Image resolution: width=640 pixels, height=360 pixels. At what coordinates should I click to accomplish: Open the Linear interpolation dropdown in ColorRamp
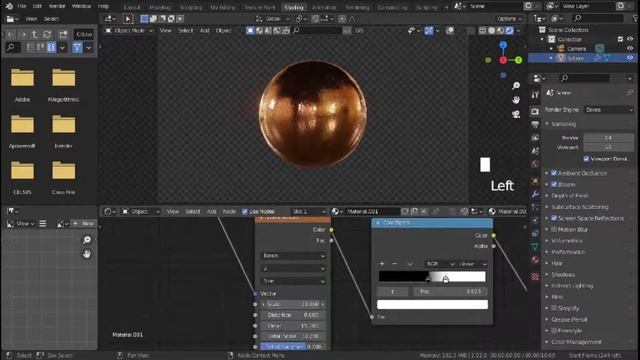pos(472,264)
